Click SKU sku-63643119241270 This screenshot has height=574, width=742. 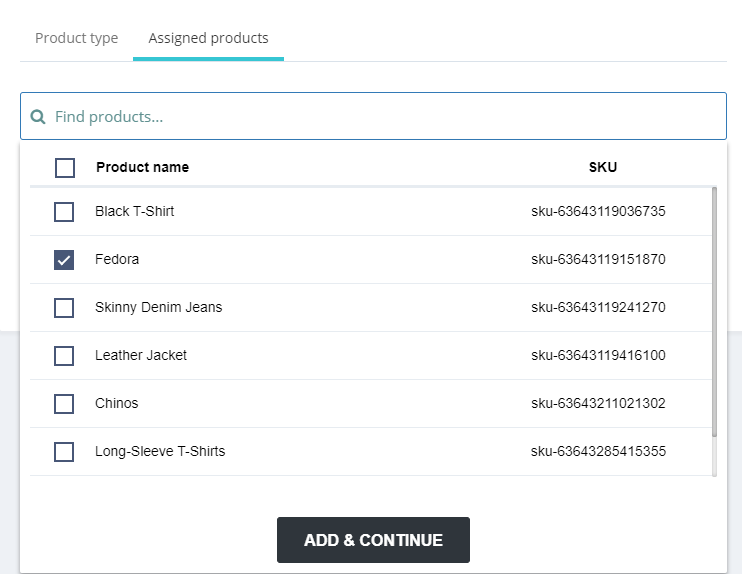tap(598, 308)
